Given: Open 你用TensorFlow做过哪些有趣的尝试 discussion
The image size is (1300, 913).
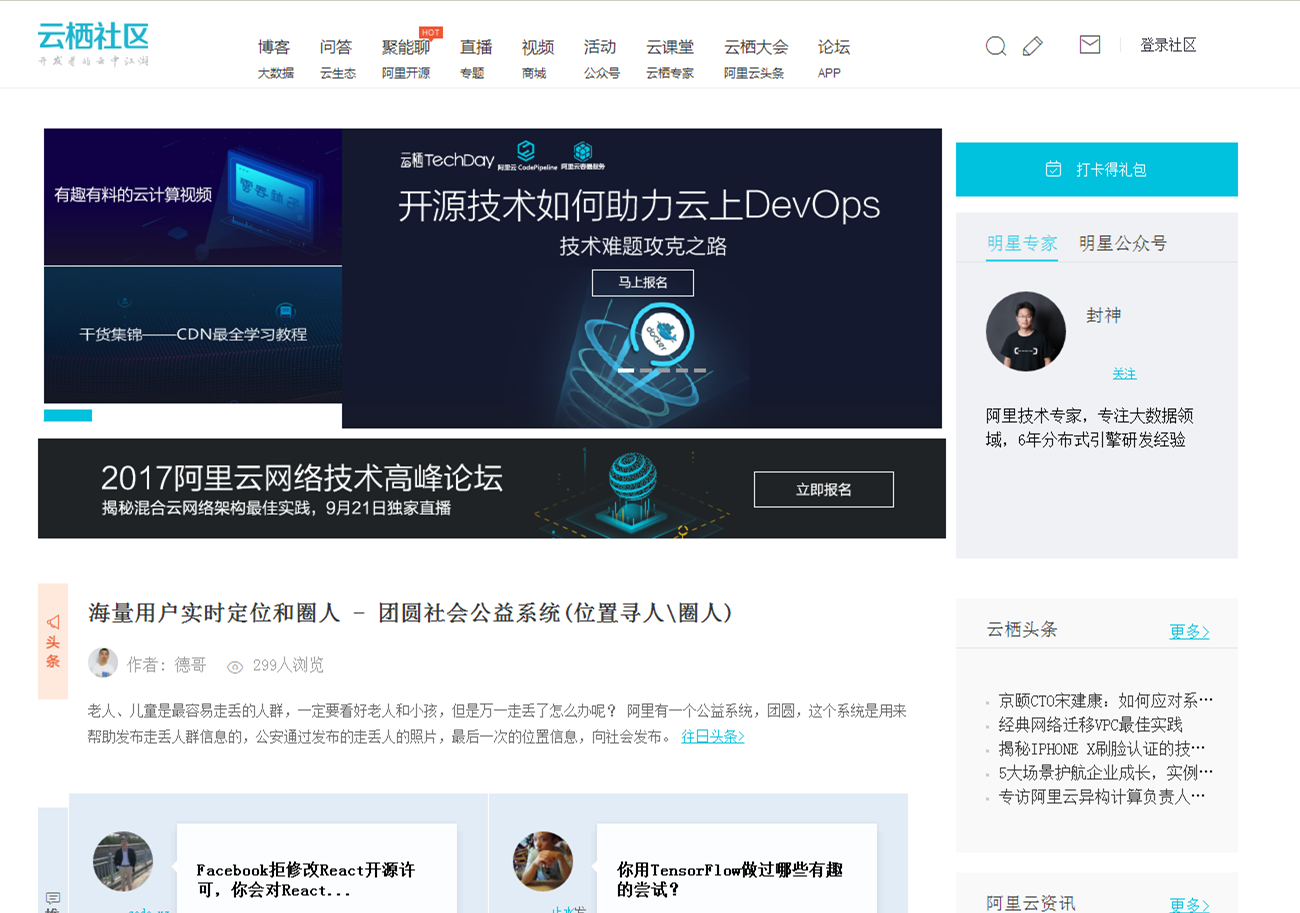Looking at the screenshot, I should pyautogui.click(x=730, y=880).
